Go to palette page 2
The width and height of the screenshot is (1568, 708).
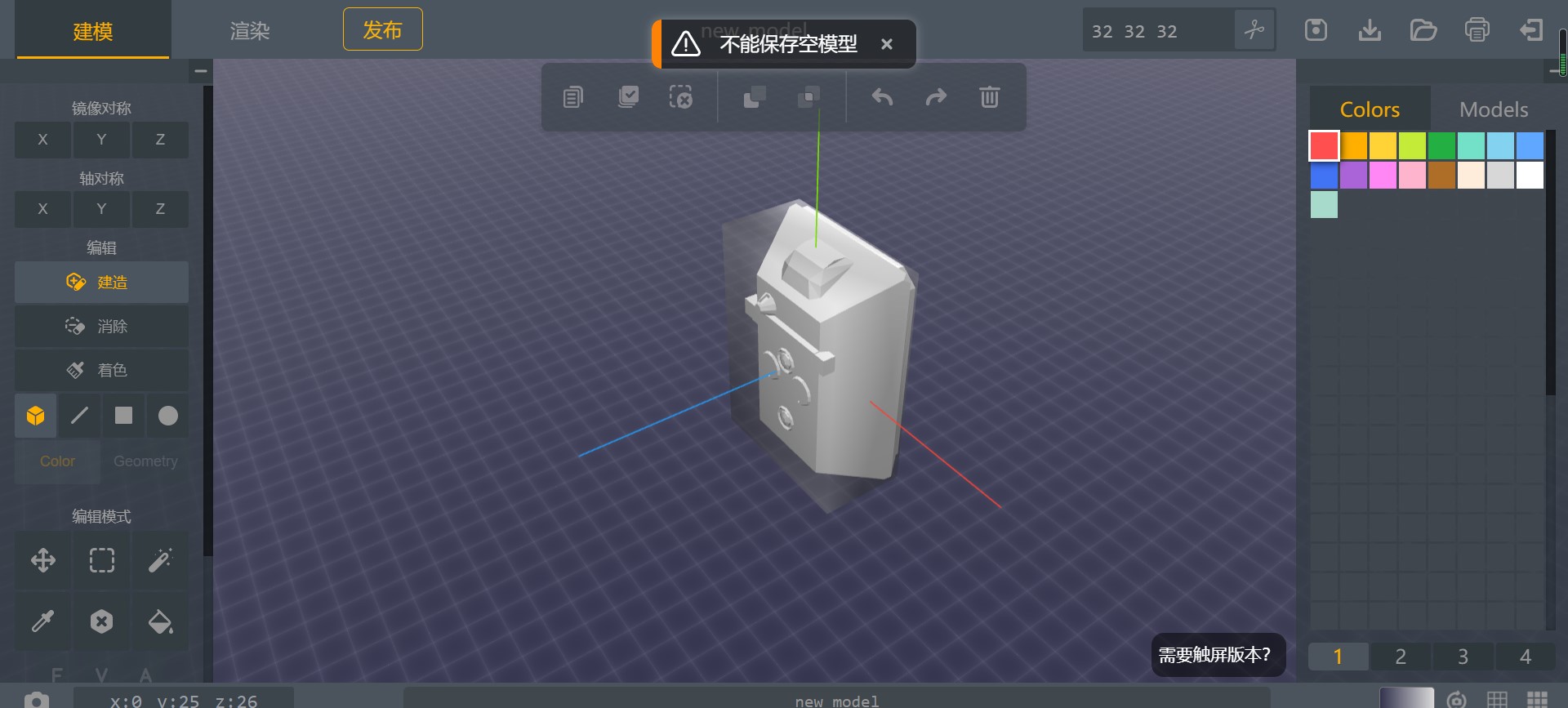[x=1401, y=657]
